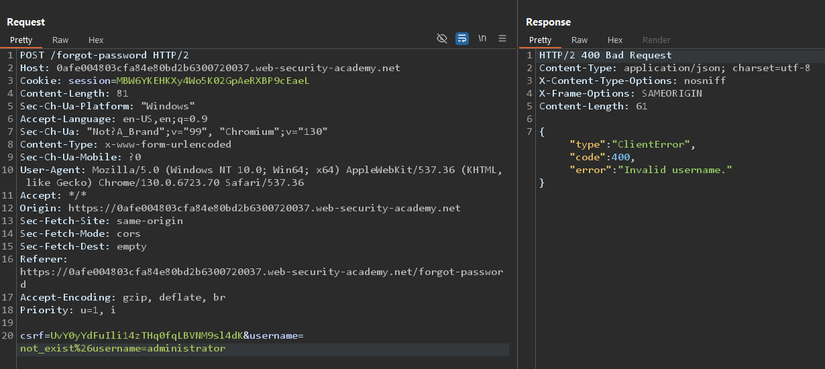The image size is (825, 369).
Task: Click the response Content-Type application/json header
Action: [675, 68]
